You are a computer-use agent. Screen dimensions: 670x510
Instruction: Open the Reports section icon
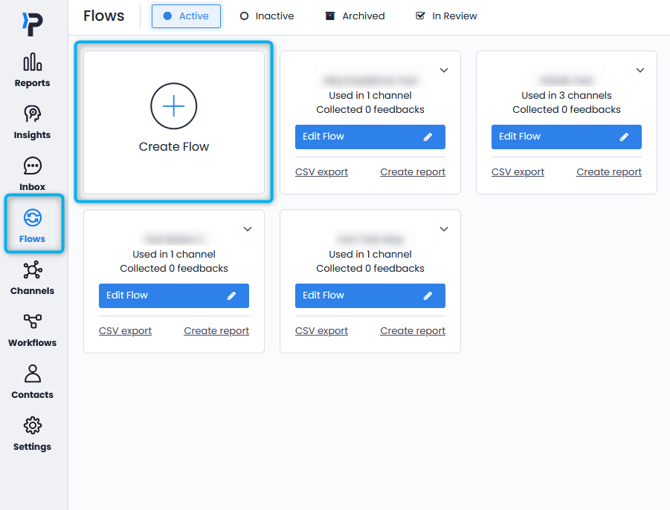tap(32, 63)
